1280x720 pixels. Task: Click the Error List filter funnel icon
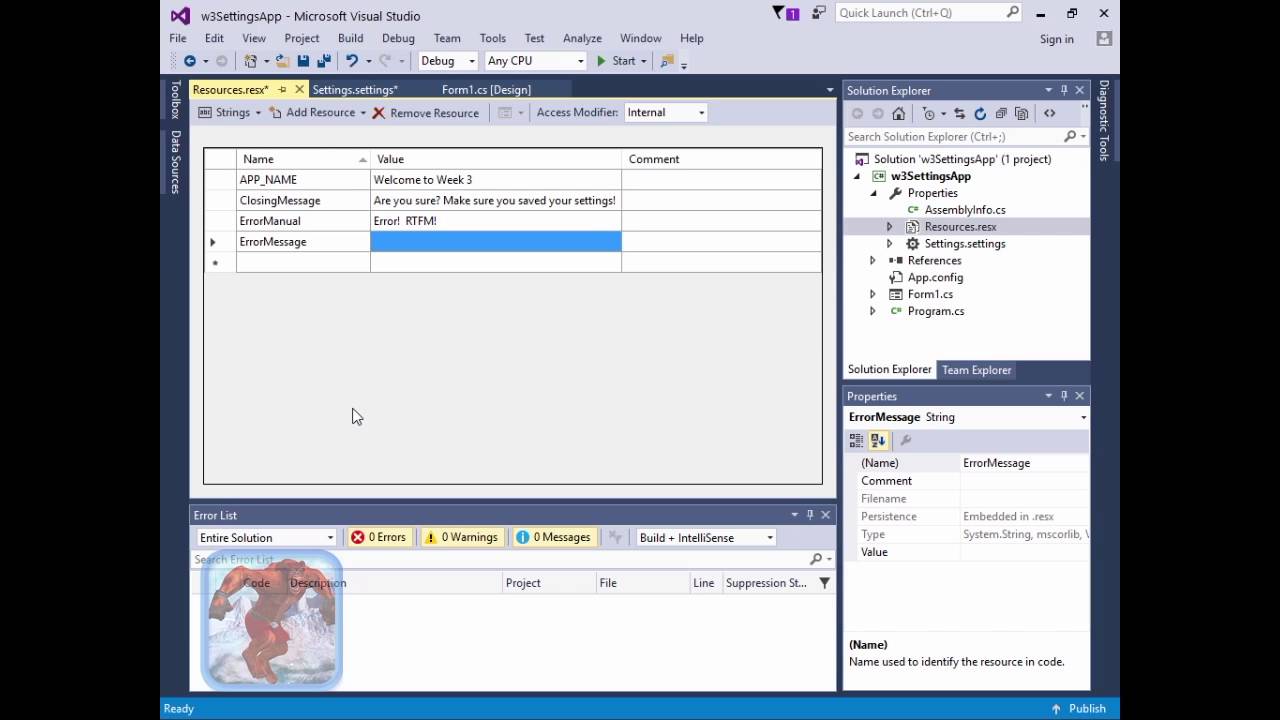824,583
